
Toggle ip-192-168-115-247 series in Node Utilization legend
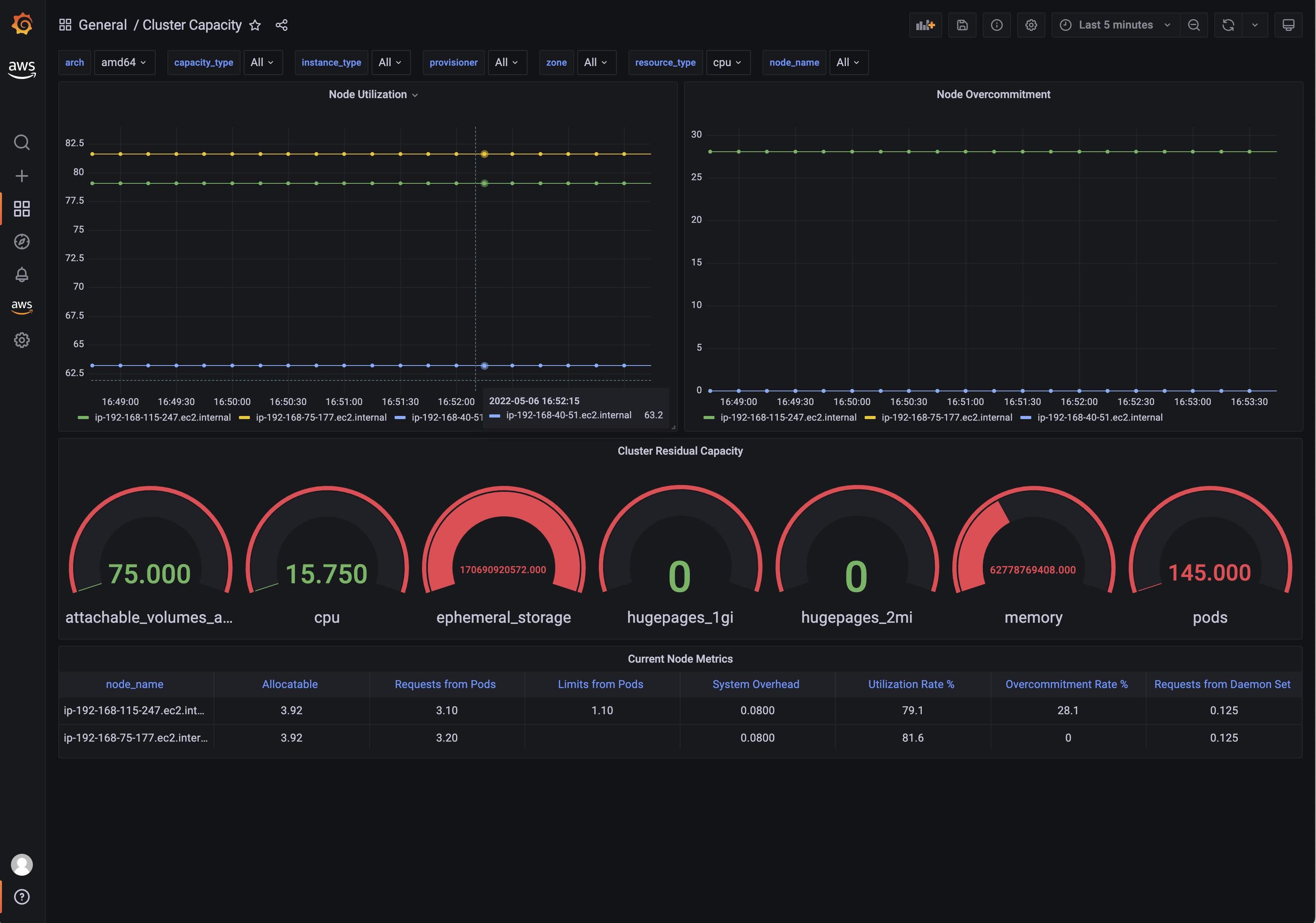(x=162, y=418)
